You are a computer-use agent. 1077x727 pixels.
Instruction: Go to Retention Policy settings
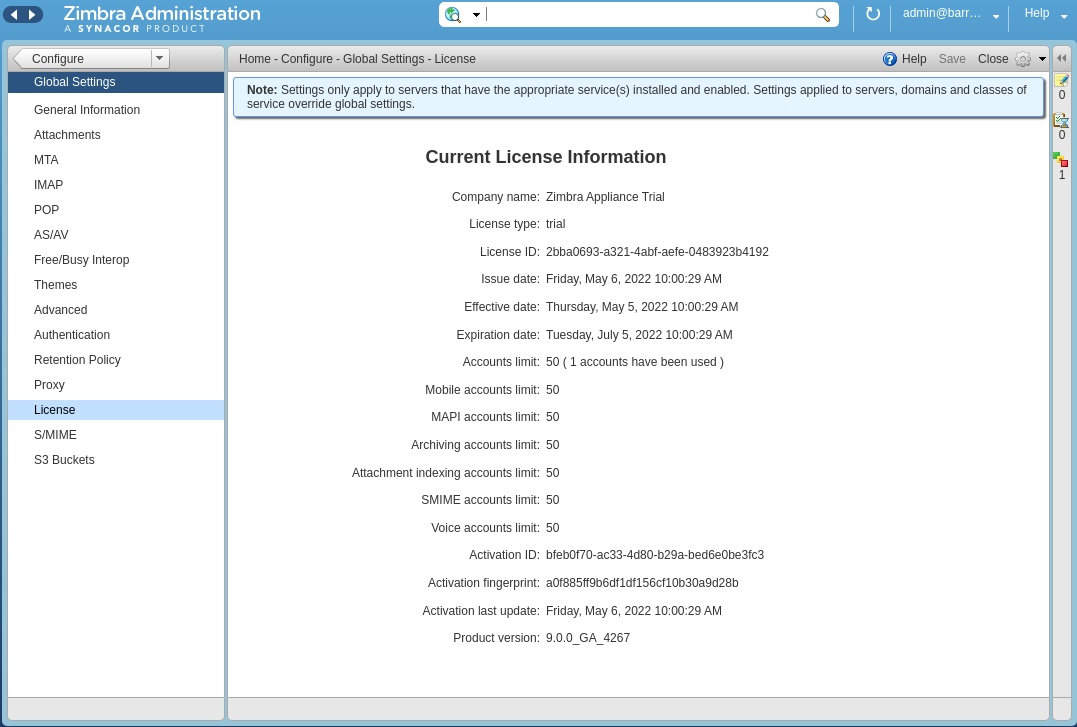point(77,360)
